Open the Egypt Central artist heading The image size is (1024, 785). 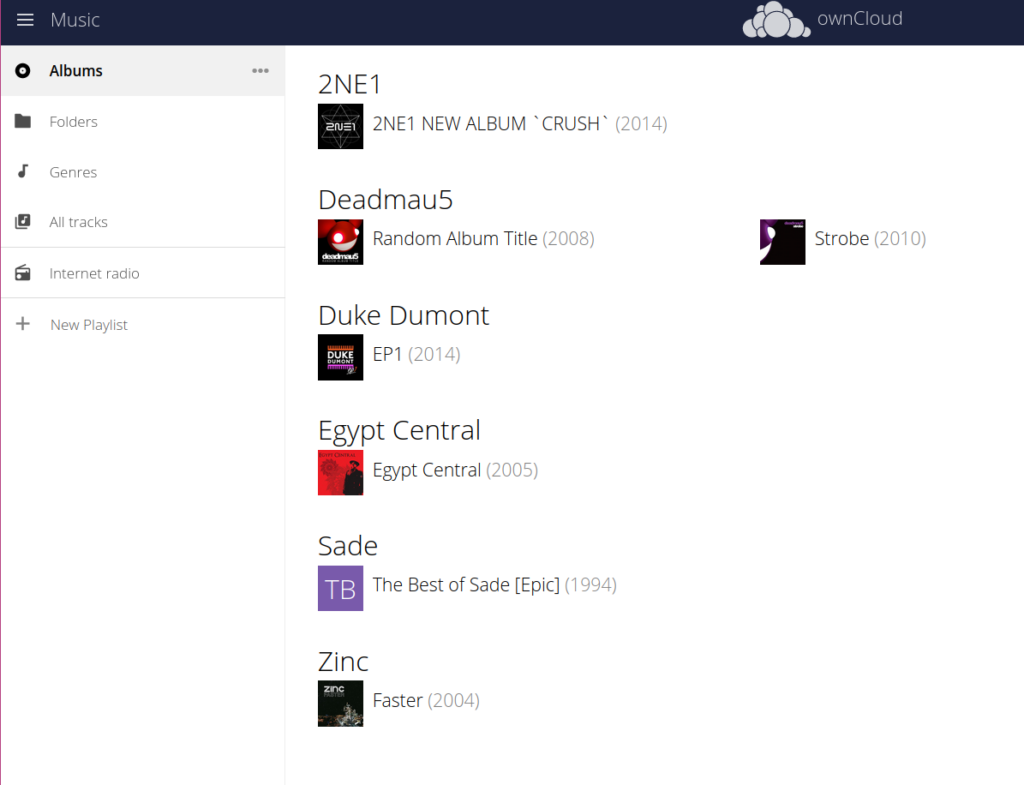point(399,430)
